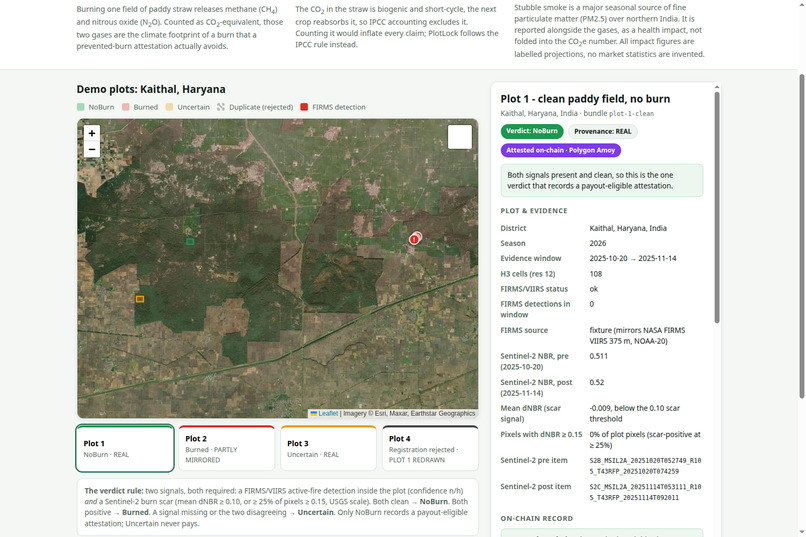The image size is (806, 537).
Task: Click the 'H3 cells (res 12)' label
Action: [528, 274]
